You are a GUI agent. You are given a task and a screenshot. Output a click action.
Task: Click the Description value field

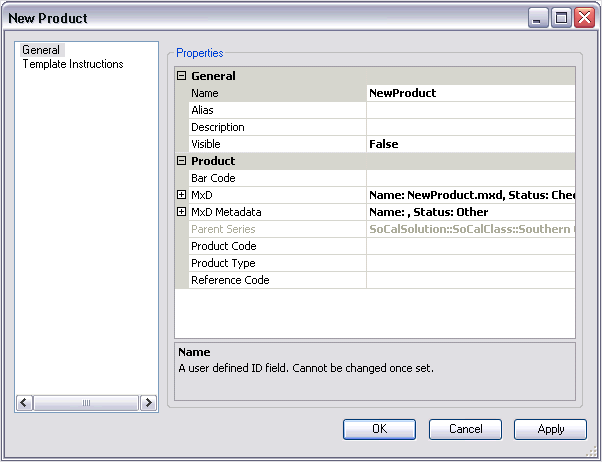pyautogui.click(x=470, y=127)
